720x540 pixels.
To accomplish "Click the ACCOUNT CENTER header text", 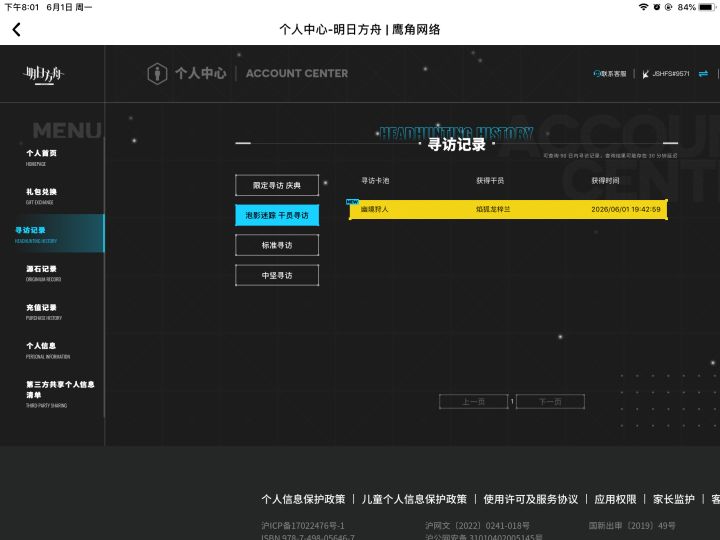I will [297, 73].
